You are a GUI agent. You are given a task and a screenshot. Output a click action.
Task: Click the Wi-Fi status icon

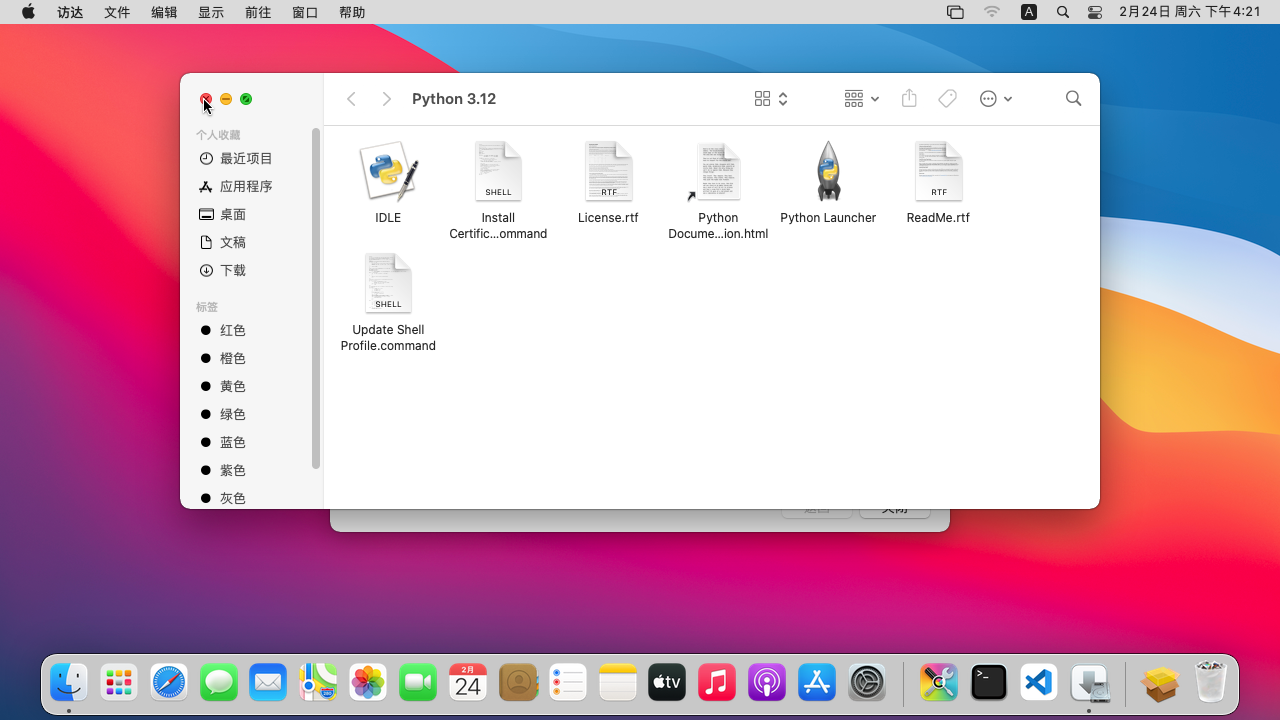point(992,12)
